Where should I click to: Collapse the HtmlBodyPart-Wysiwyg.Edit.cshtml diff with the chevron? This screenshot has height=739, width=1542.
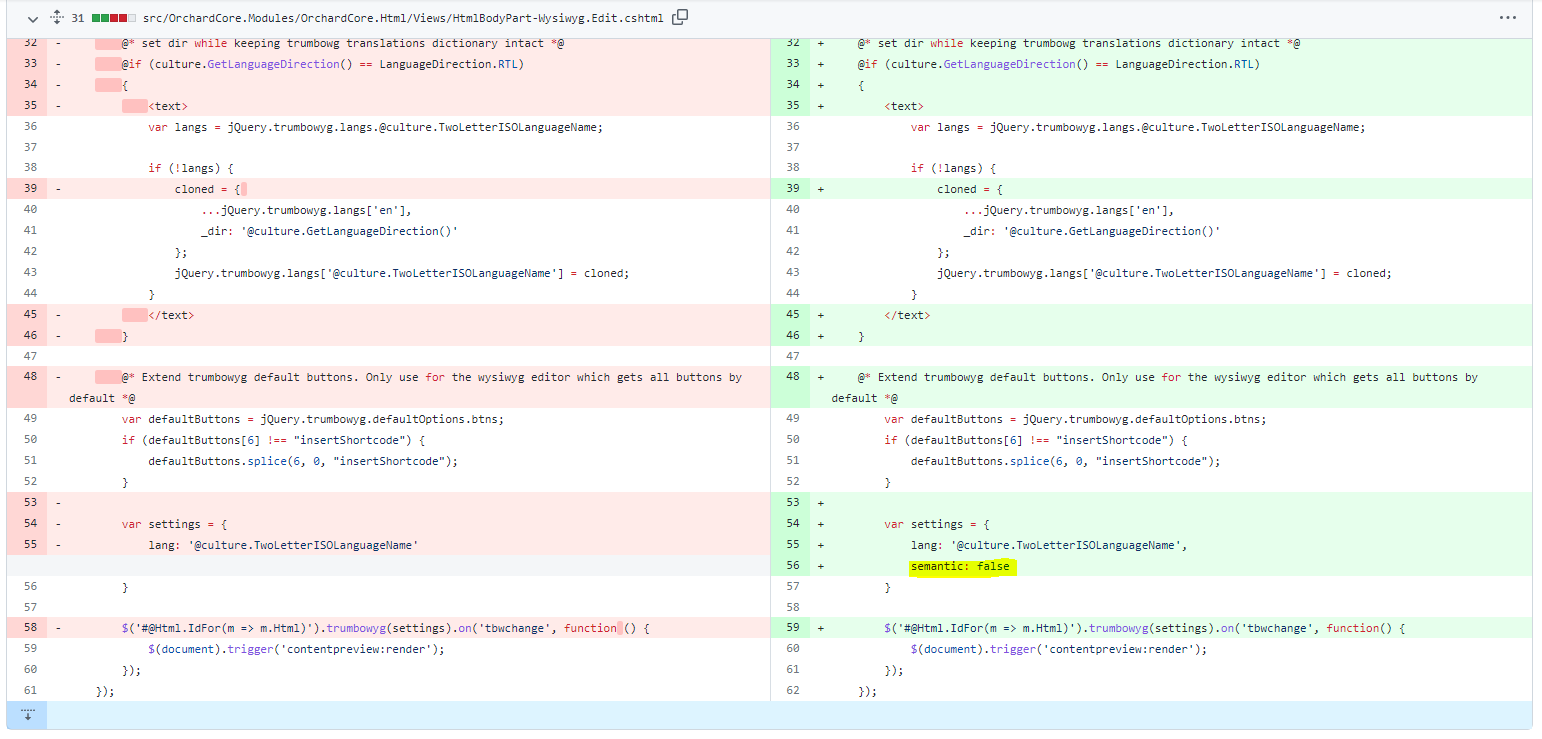pyautogui.click(x=32, y=18)
